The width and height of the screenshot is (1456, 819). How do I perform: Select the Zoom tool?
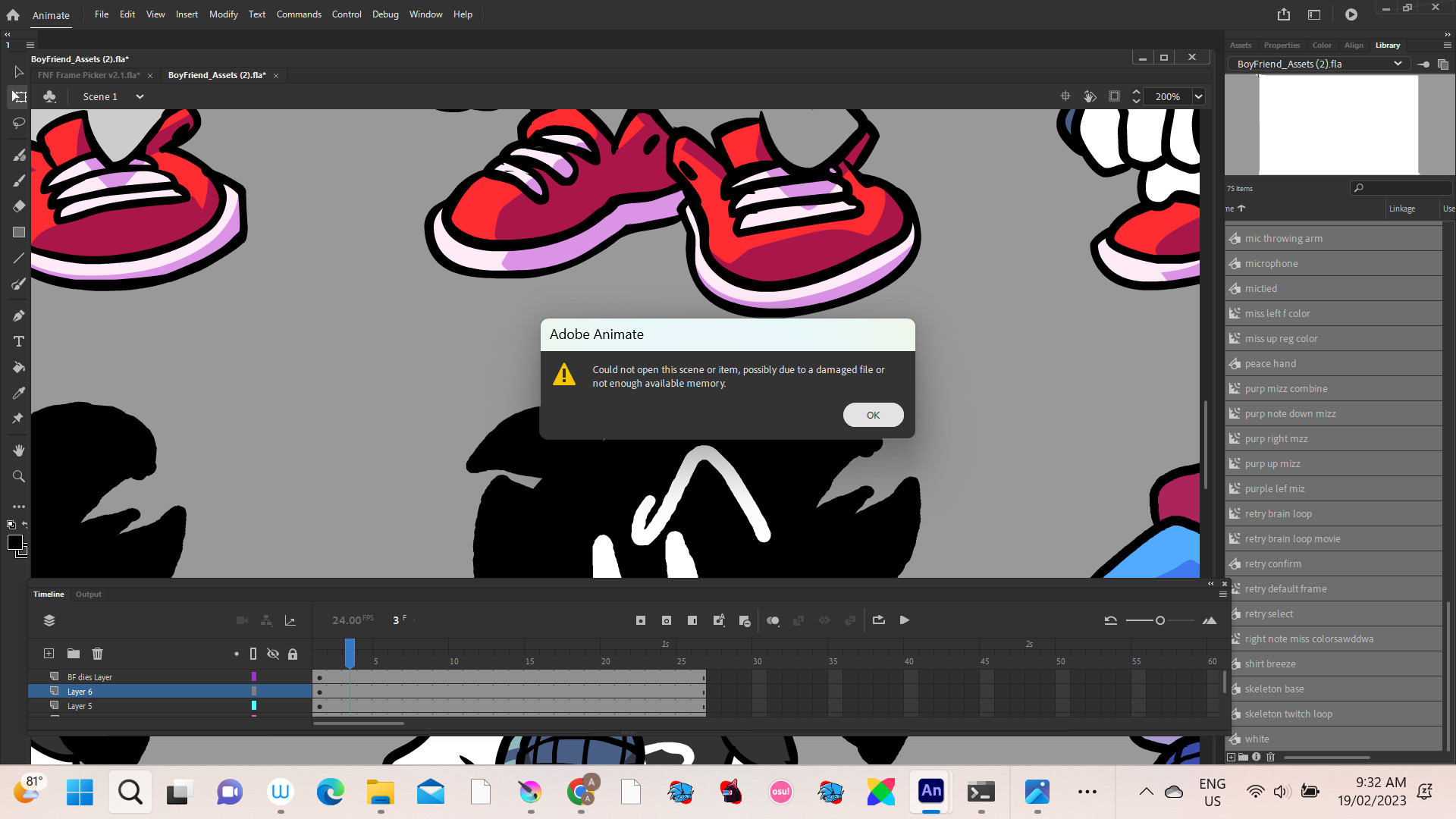[18, 476]
